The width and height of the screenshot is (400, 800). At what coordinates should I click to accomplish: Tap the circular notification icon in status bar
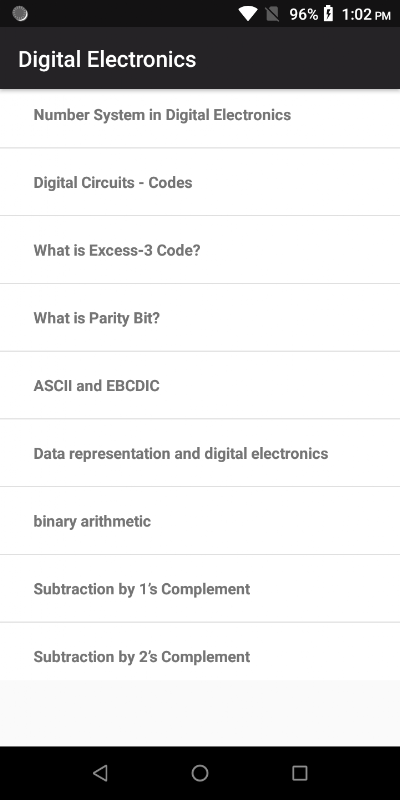(19, 14)
